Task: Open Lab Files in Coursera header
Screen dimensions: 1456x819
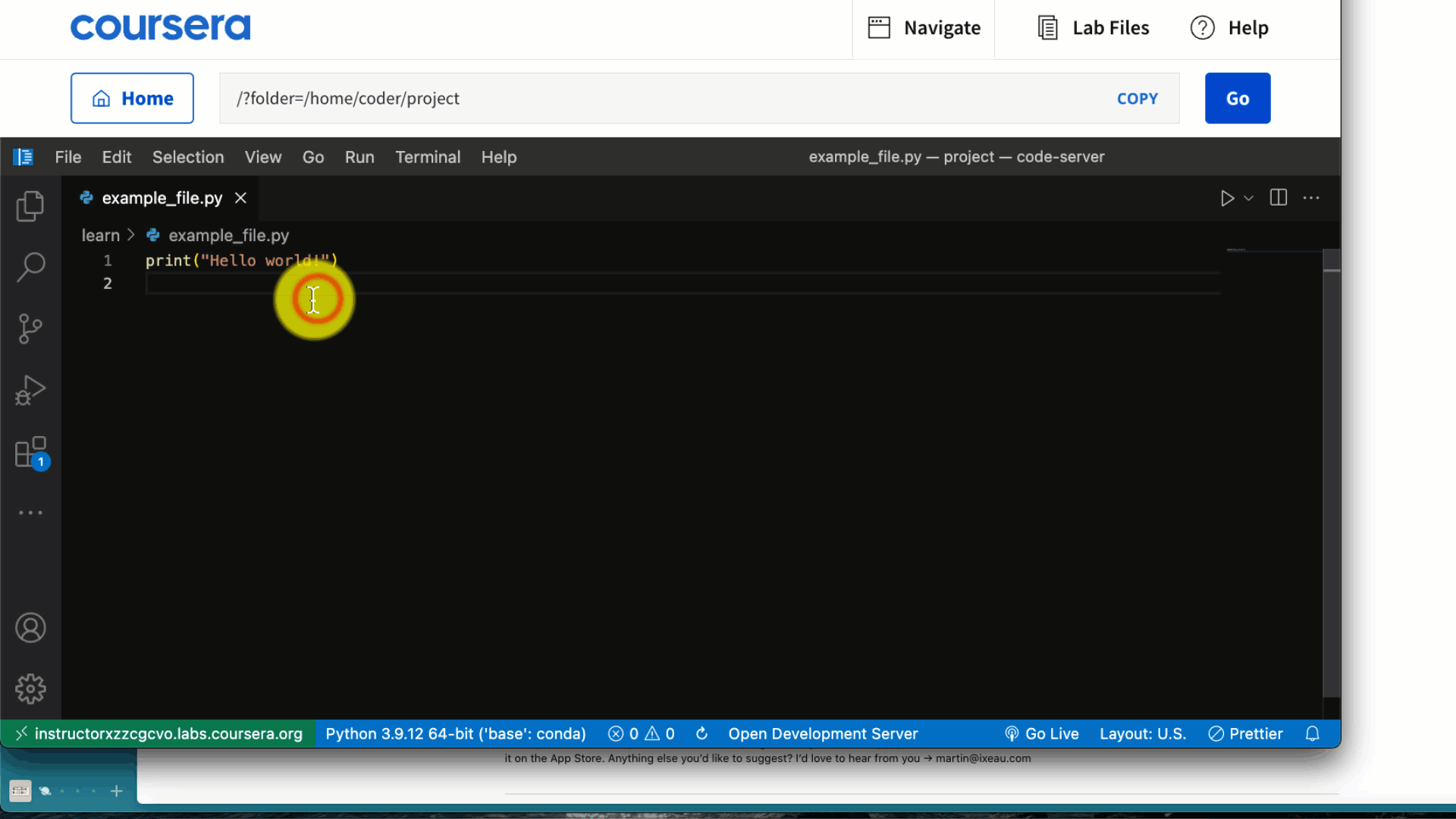Action: [1093, 28]
